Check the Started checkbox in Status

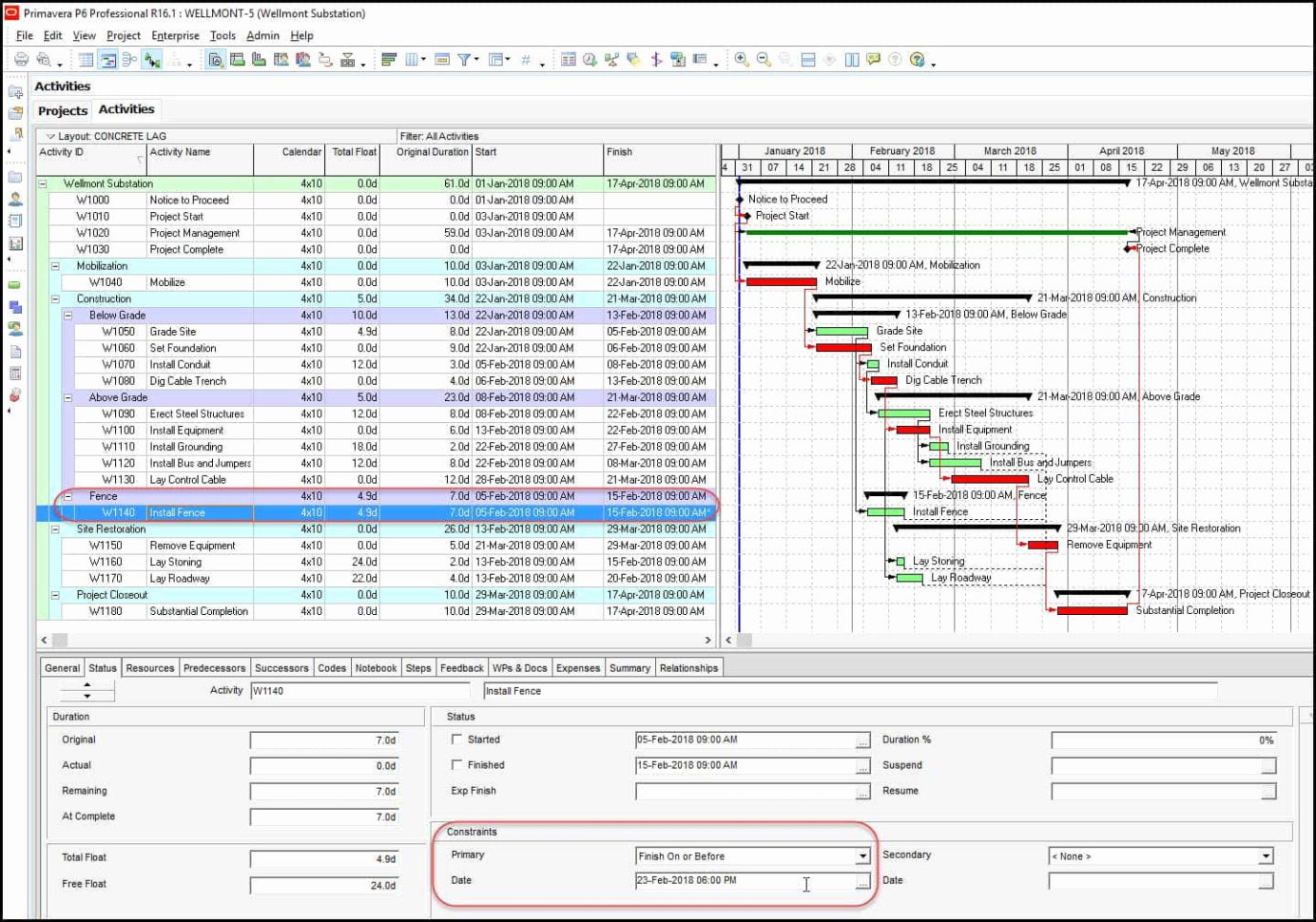pyautogui.click(x=457, y=739)
